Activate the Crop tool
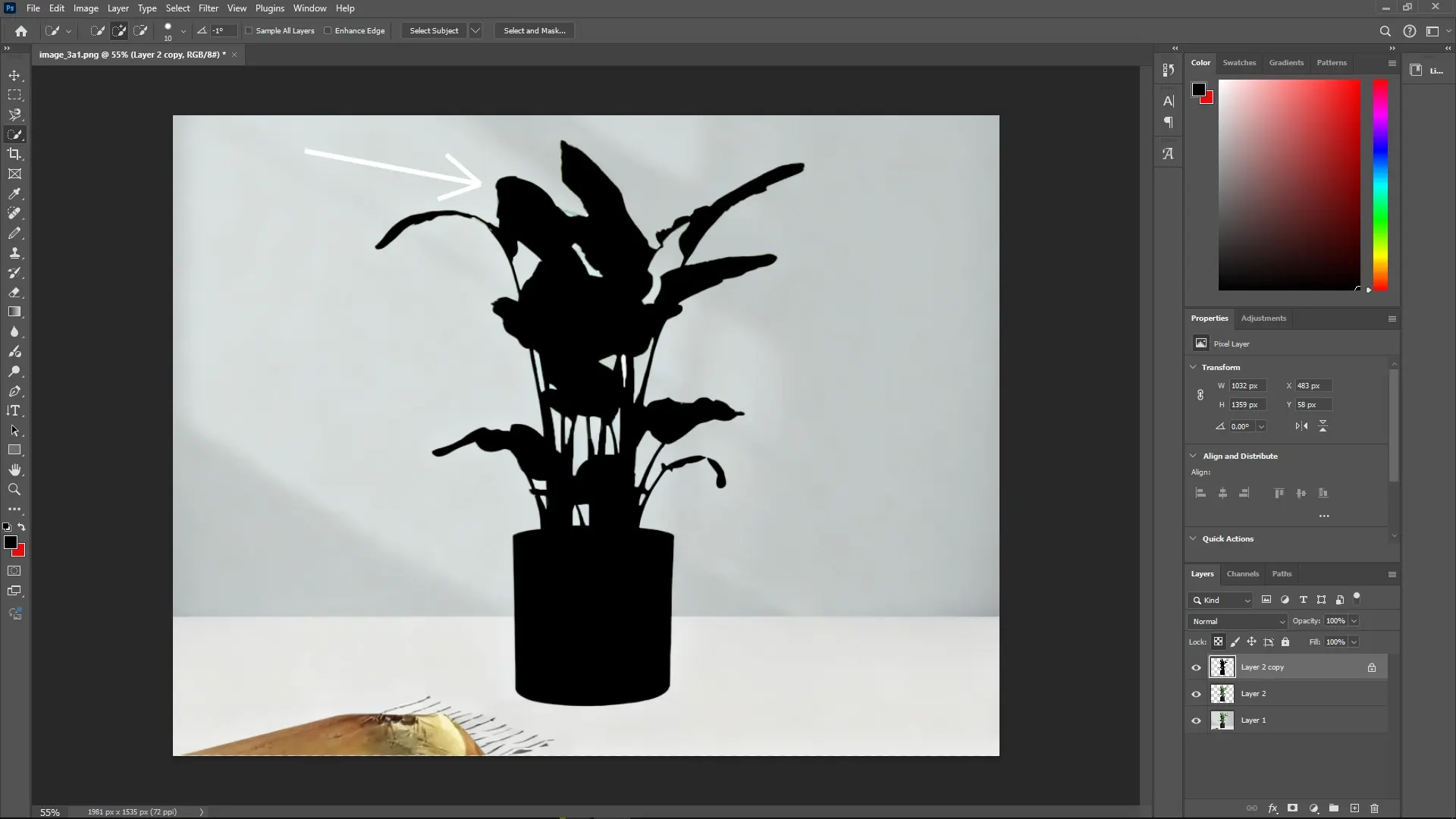This screenshot has width=1456, height=819. [15, 154]
